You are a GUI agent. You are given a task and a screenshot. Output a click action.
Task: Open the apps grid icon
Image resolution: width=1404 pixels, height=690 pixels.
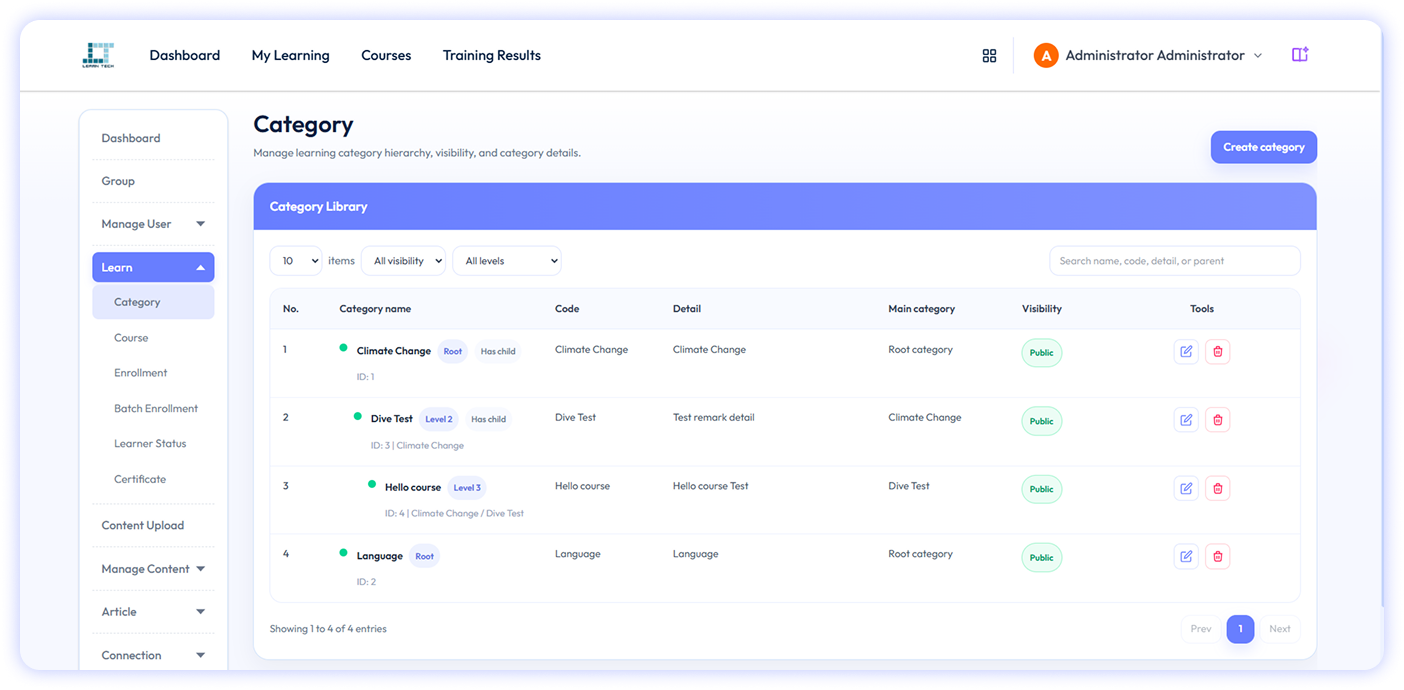(x=989, y=56)
